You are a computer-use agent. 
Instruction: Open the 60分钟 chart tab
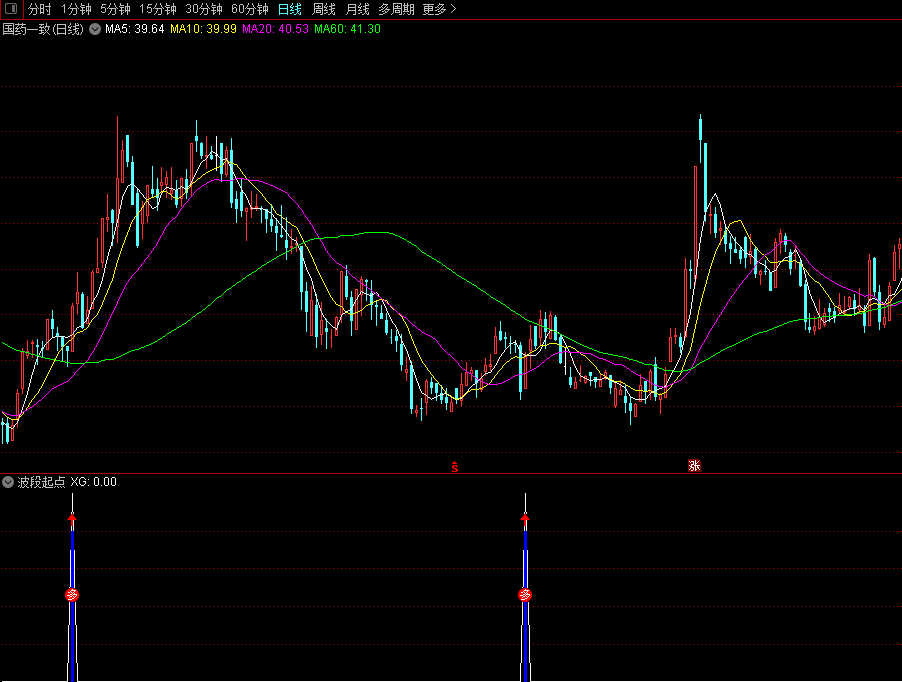pos(250,9)
